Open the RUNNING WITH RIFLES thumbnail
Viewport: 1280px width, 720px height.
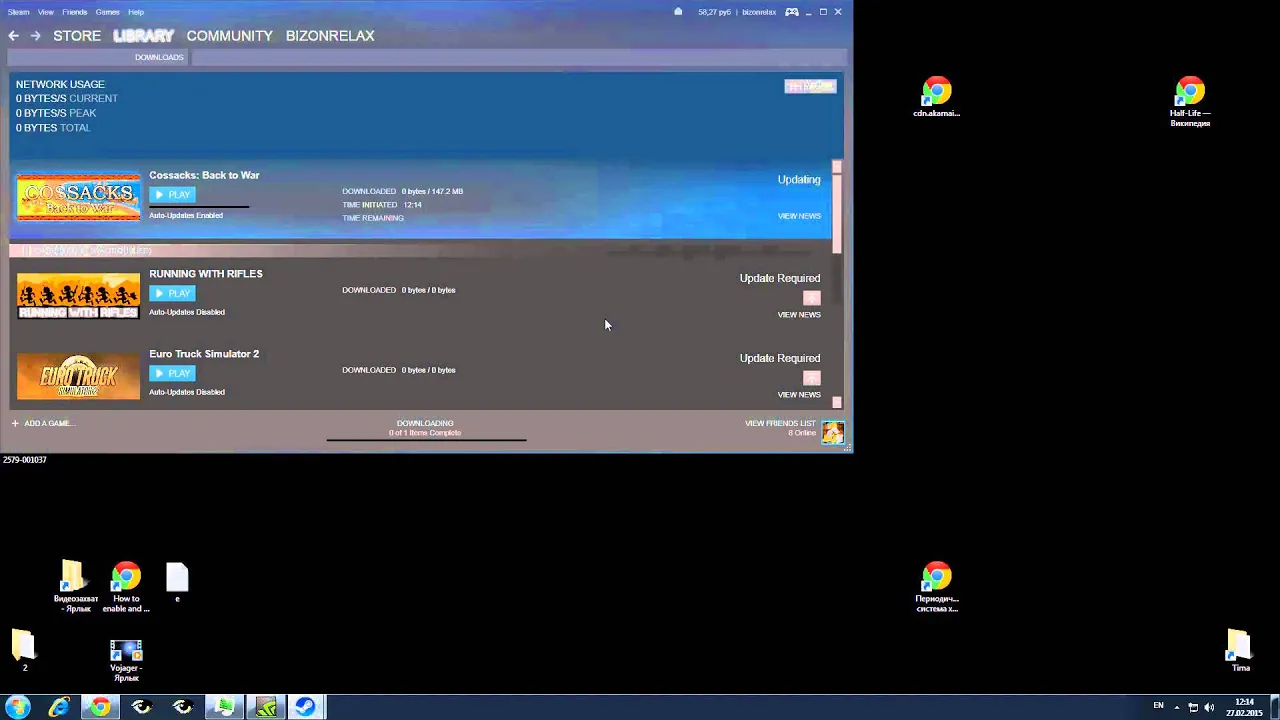pyautogui.click(x=79, y=296)
